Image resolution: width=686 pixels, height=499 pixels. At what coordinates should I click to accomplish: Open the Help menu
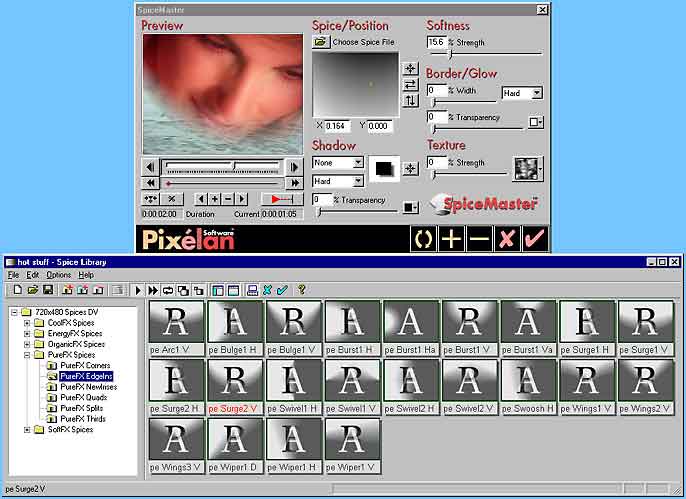(86, 275)
